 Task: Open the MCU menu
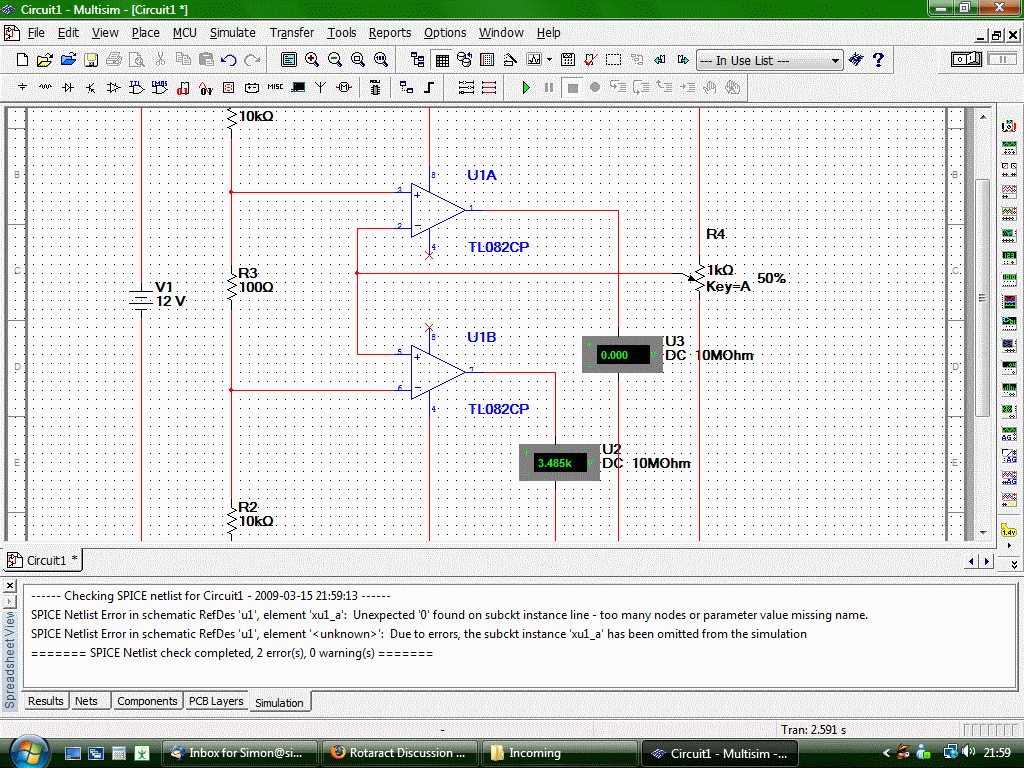[x=185, y=33]
